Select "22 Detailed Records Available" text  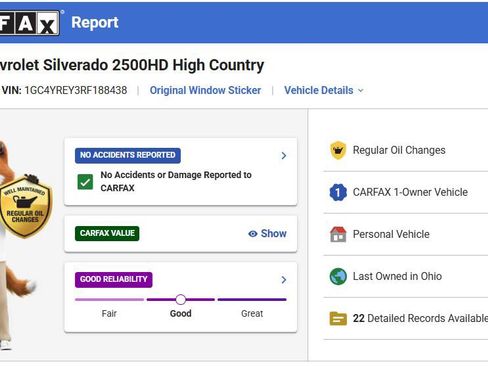tap(420, 318)
